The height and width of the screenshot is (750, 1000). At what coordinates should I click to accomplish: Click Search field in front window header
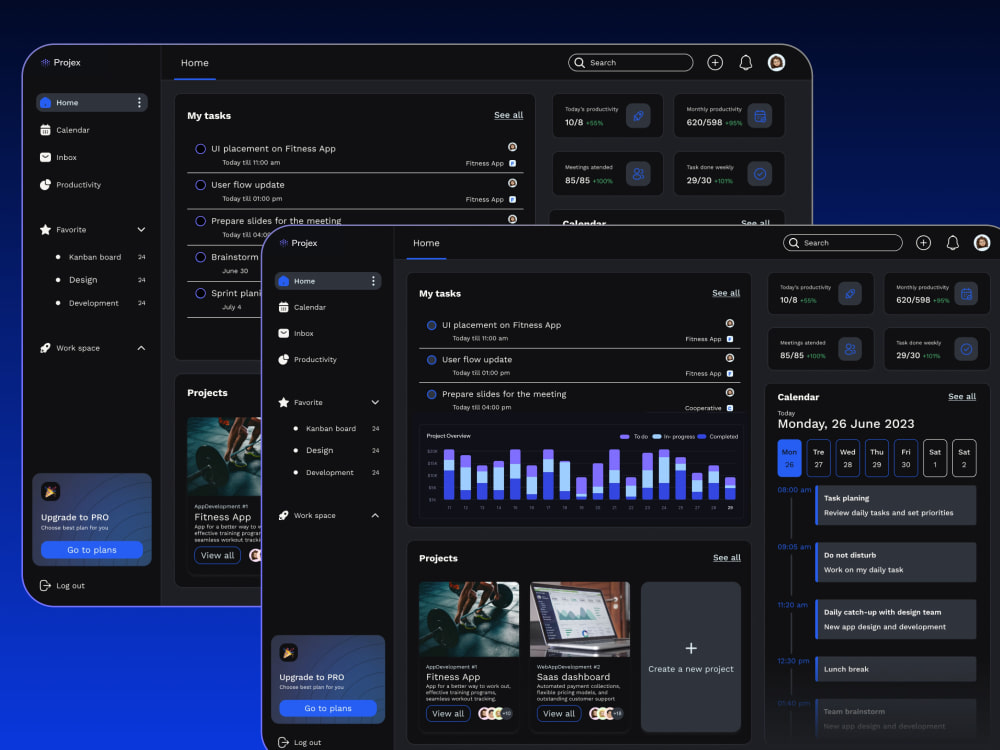pos(842,243)
